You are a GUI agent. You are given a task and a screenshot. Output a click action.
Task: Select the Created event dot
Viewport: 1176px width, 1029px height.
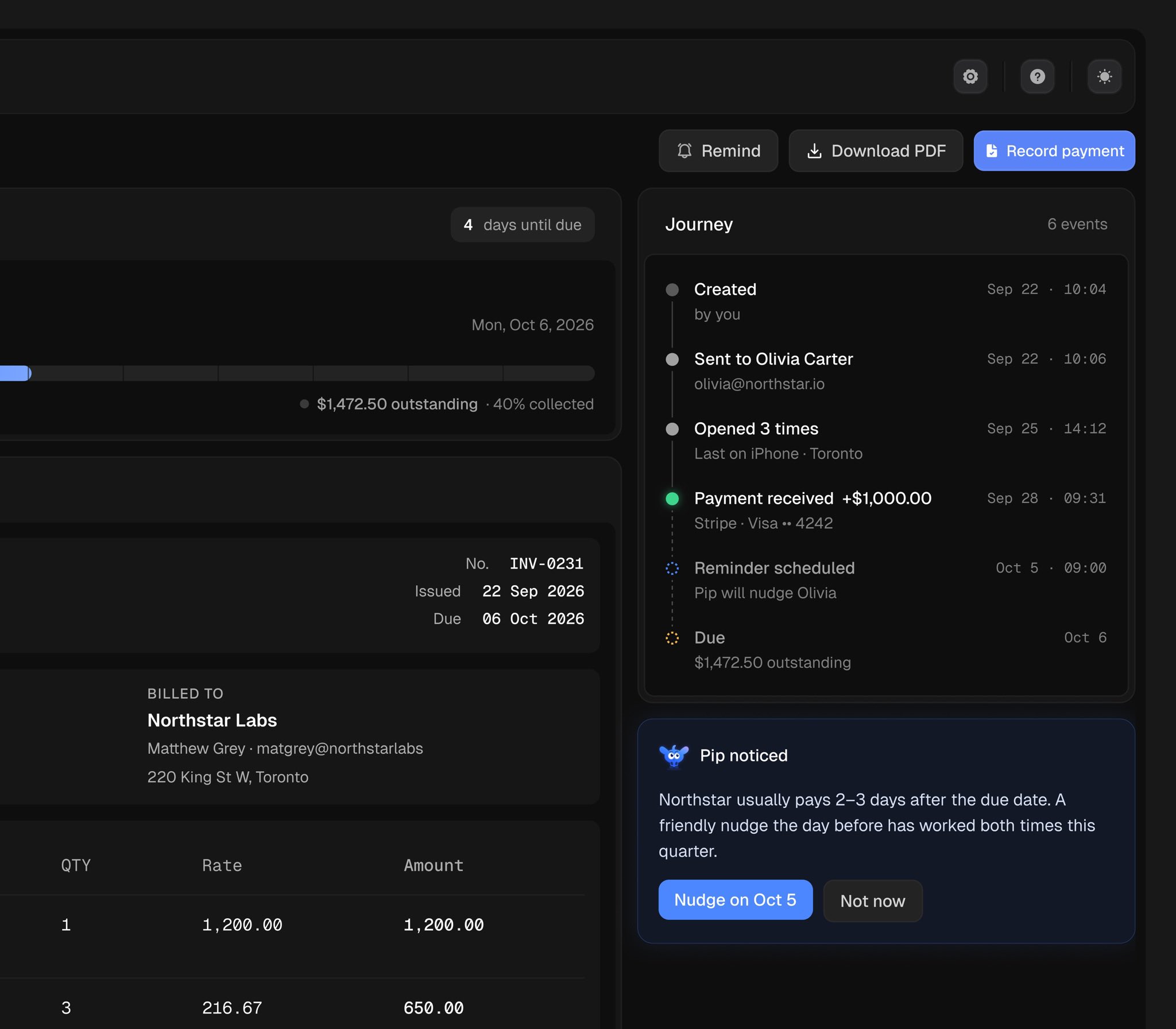(672, 289)
